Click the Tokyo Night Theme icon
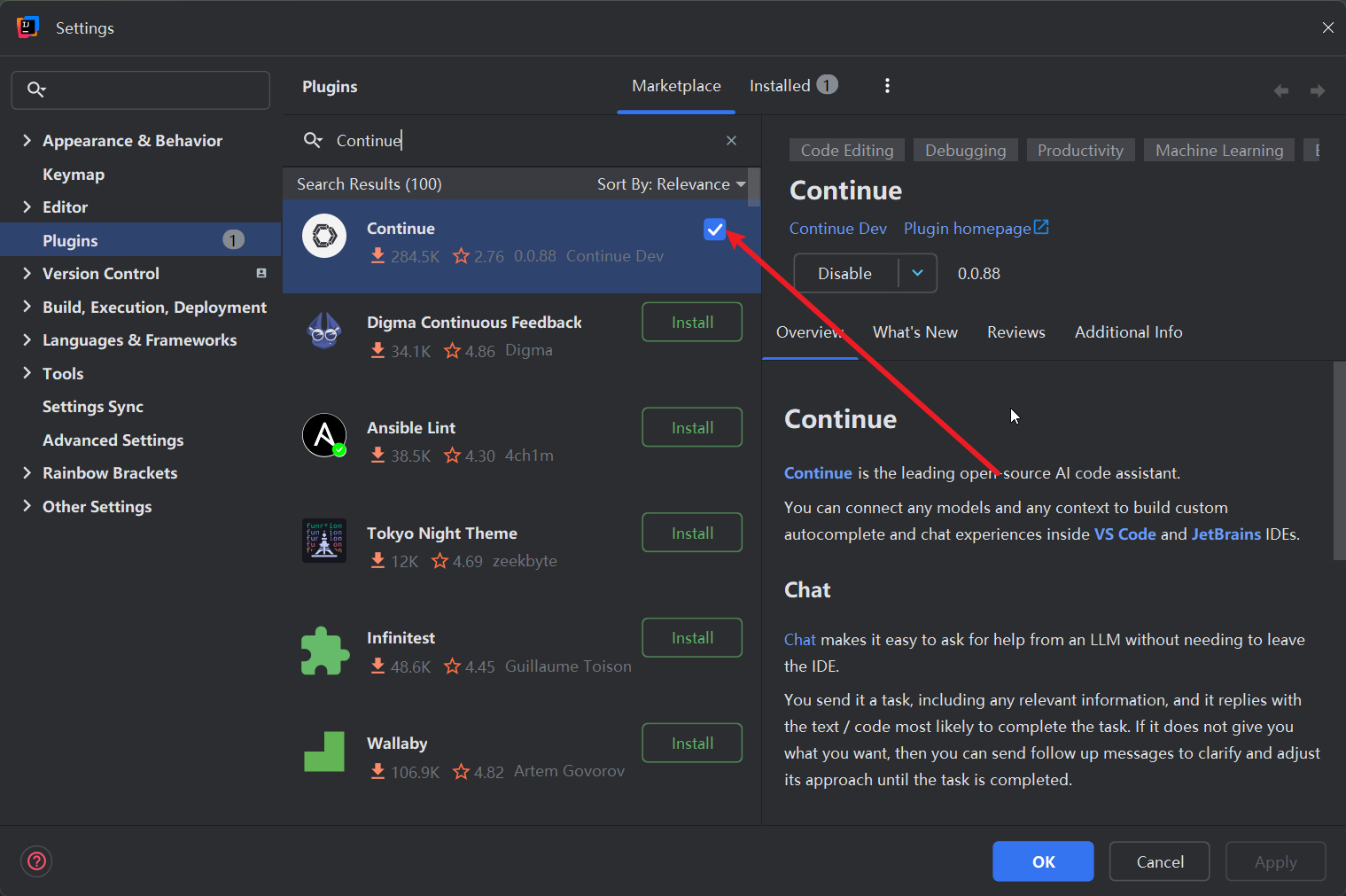 324,541
